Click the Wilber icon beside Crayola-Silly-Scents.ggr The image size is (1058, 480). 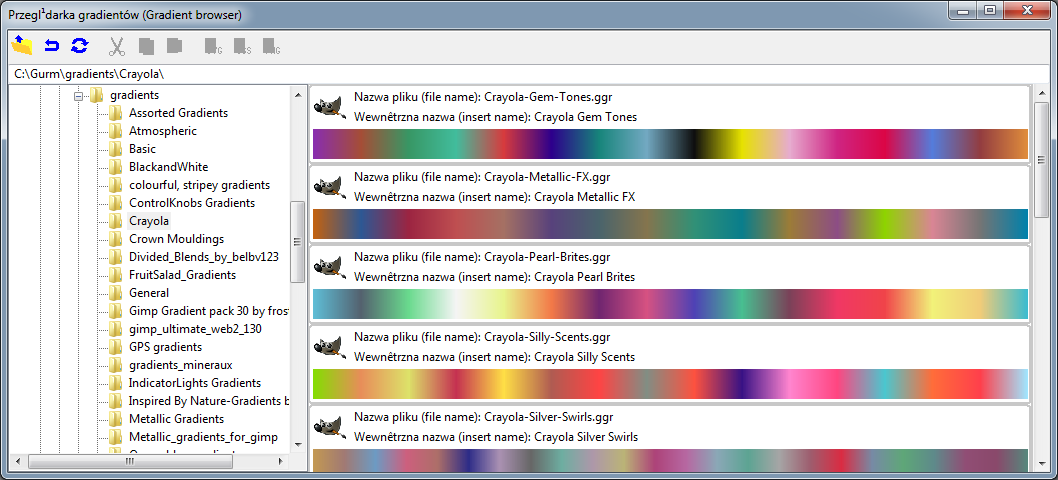(330, 346)
